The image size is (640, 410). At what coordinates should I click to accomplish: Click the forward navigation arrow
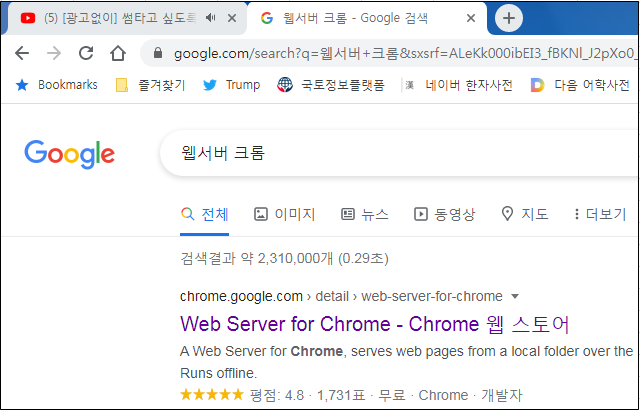pyautogui.click(x=53, y=53)
